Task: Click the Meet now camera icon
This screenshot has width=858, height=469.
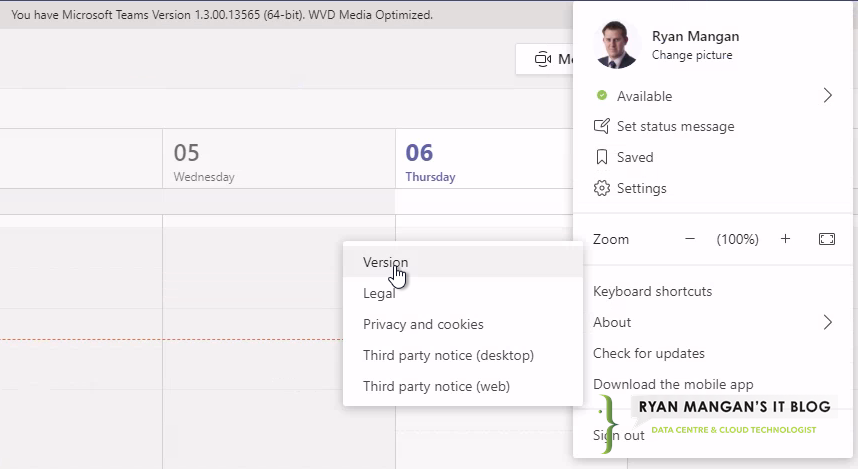Action: (542, 59)
